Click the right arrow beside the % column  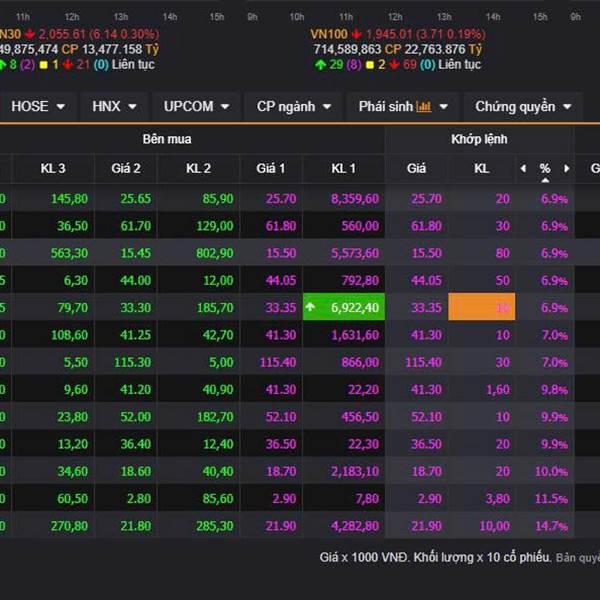567,169
